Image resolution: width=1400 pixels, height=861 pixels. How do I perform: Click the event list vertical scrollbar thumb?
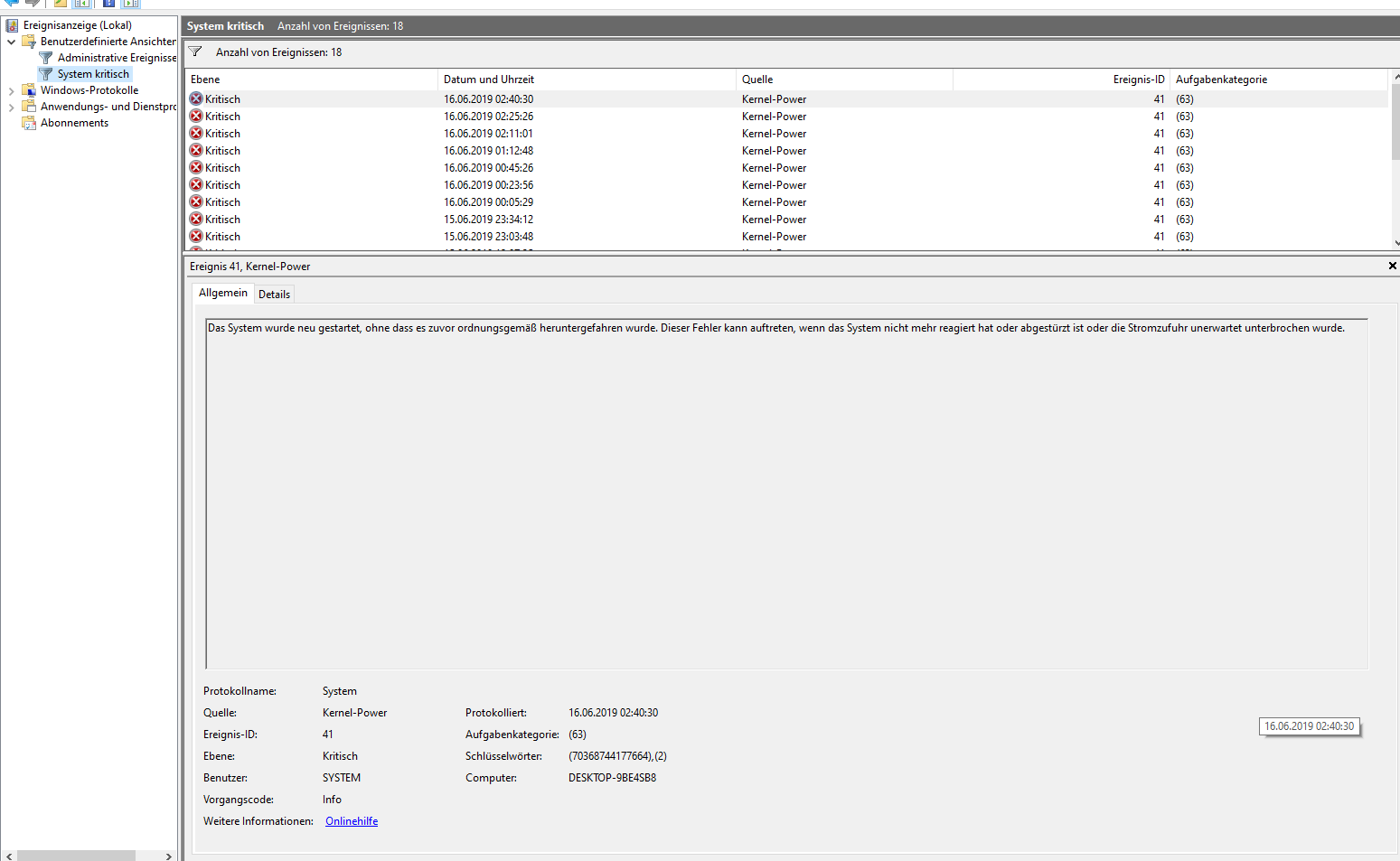coord(1395,122)
